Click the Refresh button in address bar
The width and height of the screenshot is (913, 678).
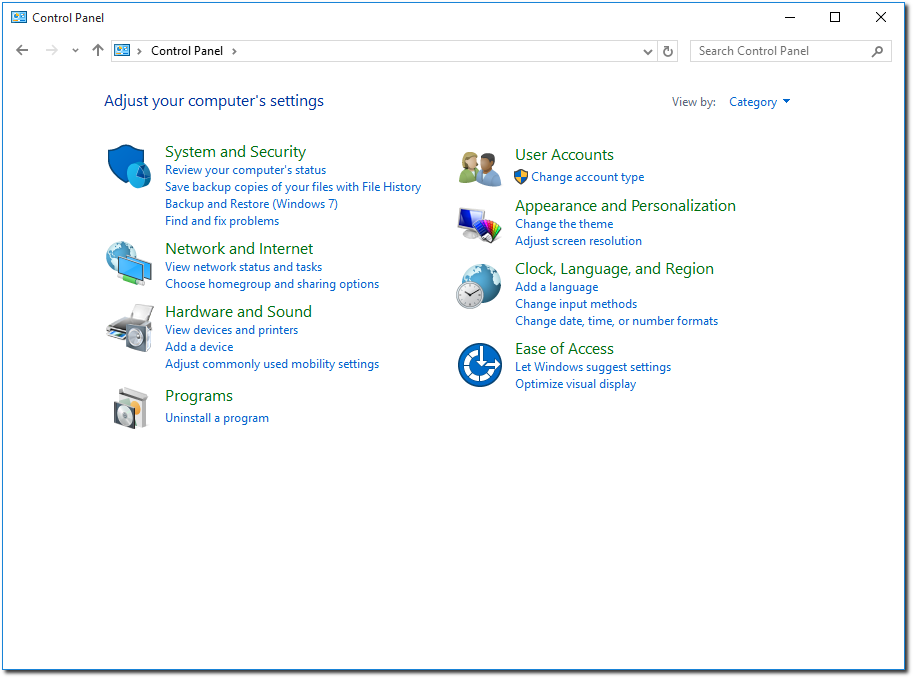668,51
